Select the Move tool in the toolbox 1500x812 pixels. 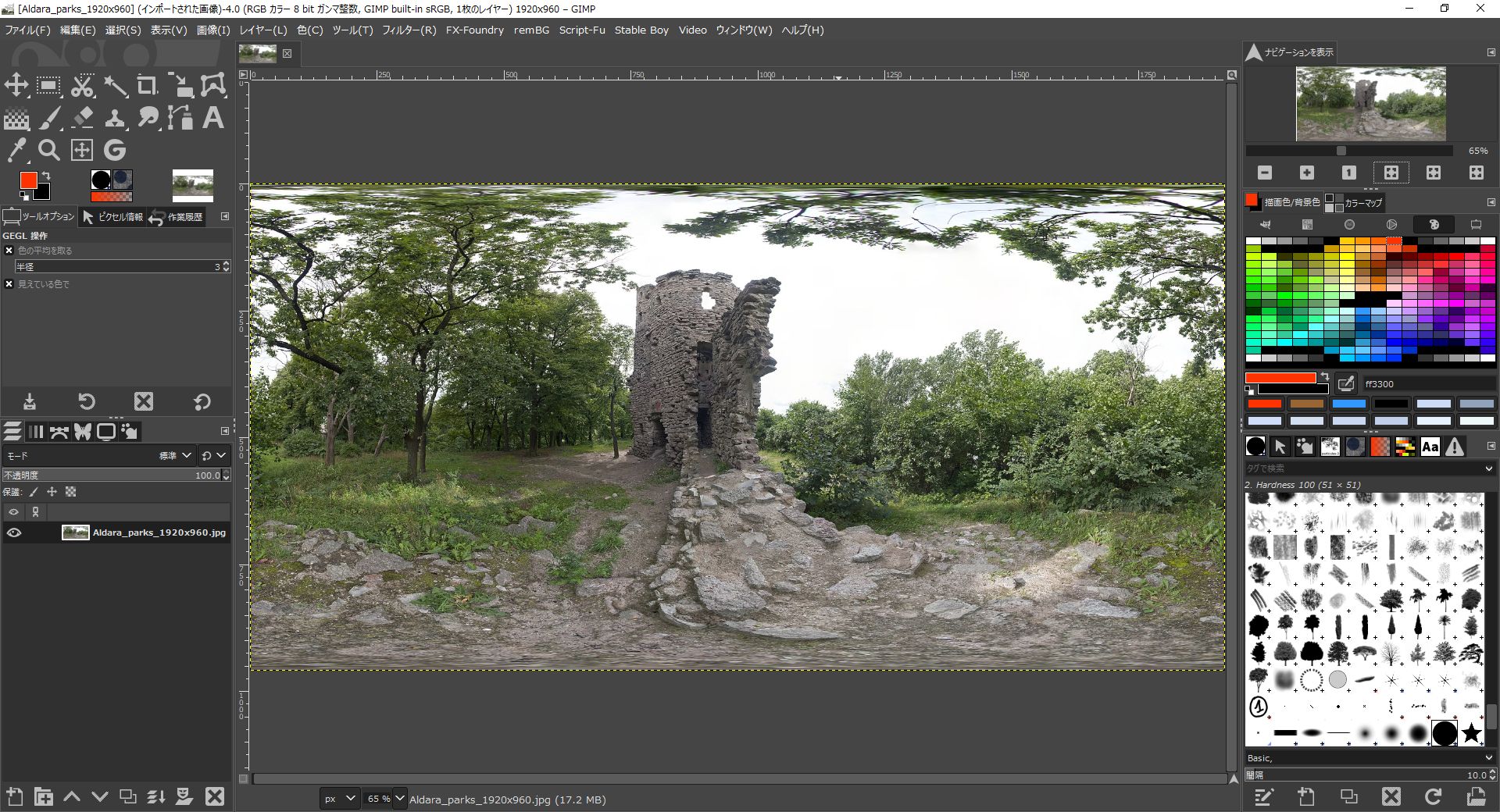click(16, 86)
